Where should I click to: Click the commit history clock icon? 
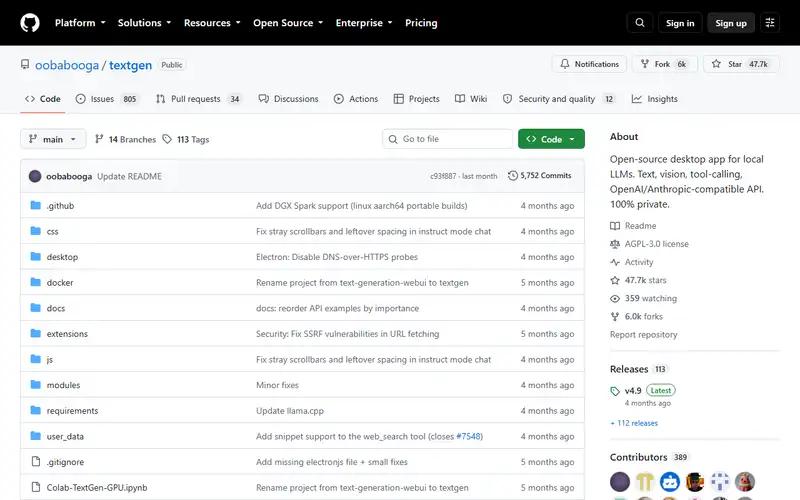(513, 176)
